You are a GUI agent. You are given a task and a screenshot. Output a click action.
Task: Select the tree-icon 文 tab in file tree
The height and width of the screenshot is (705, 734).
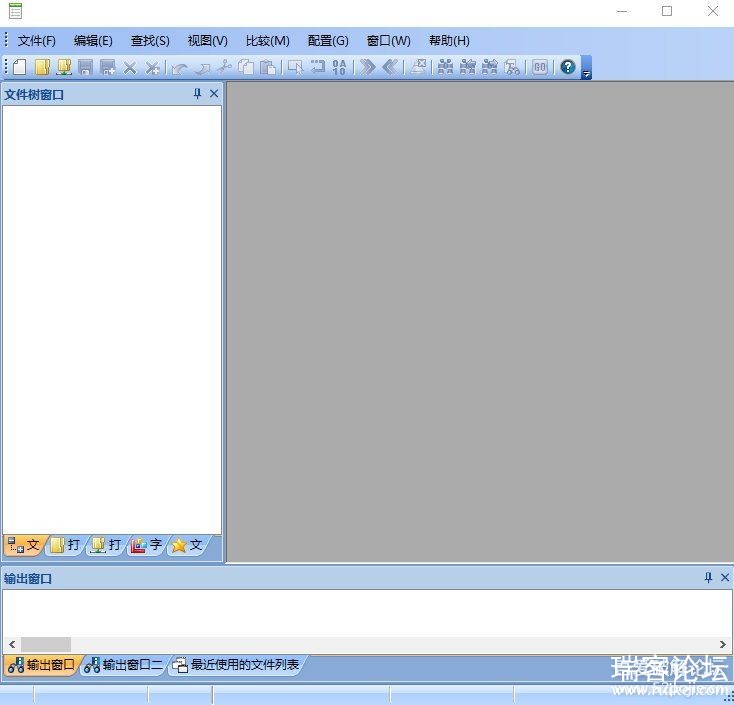coord(24,545)
